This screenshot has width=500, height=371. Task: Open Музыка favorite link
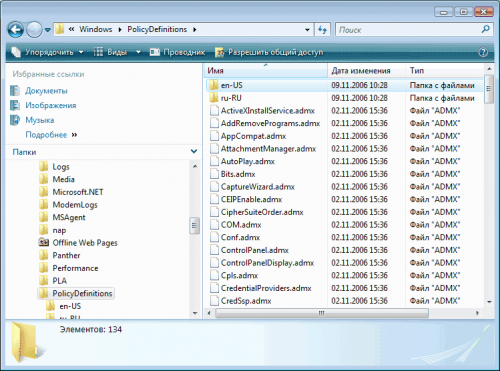pyautogui.click(x=40, y=120)
